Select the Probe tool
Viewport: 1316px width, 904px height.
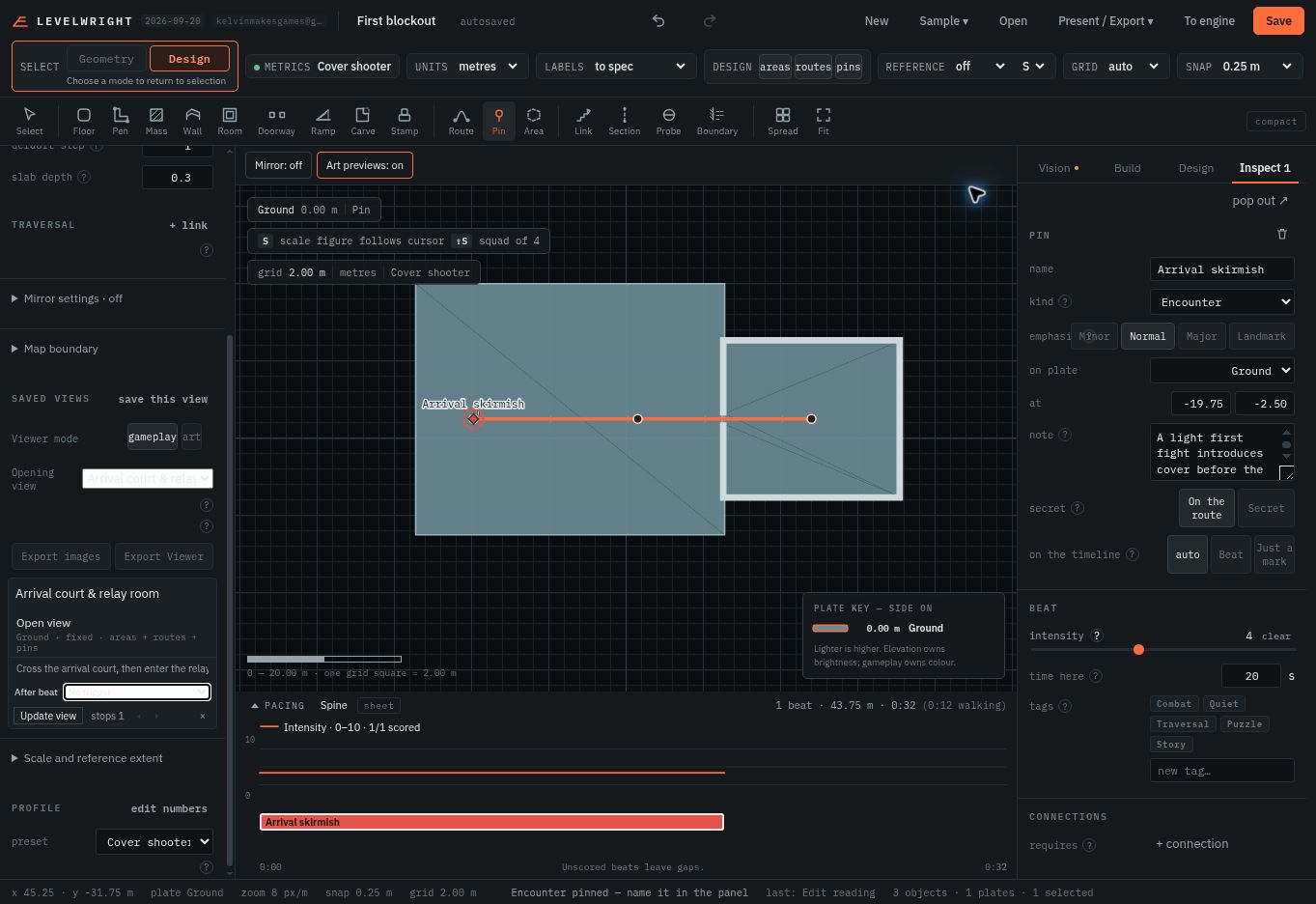668,121
